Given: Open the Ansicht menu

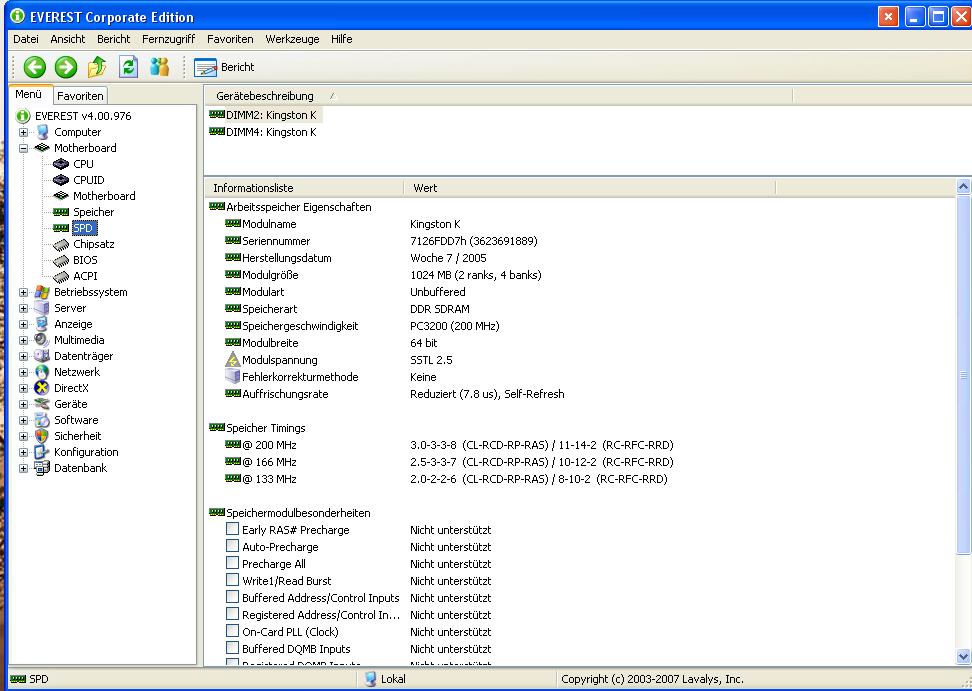Looking at the screenshot, I should [68, 39].
